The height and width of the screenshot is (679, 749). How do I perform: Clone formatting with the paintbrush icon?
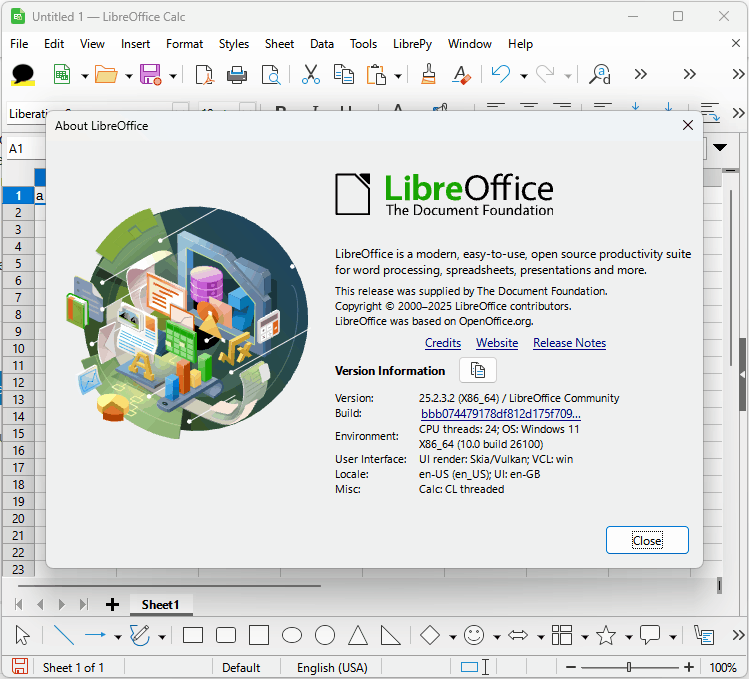(428, 74)
